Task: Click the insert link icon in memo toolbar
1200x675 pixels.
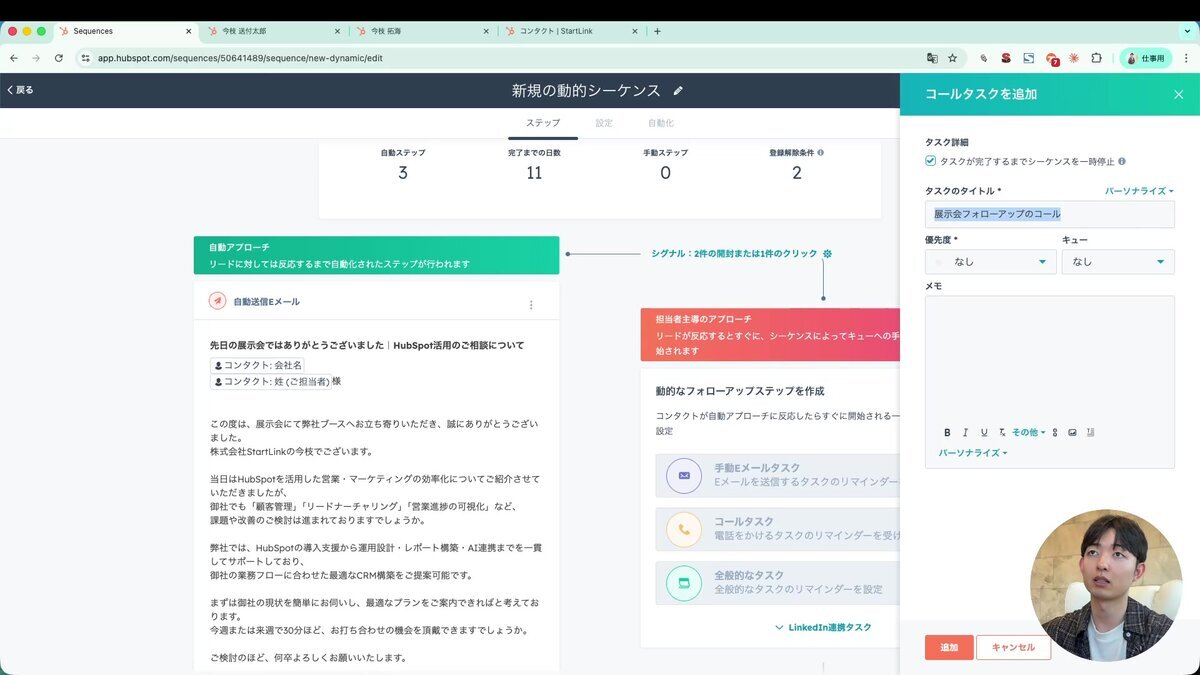Action: point(1053,432)
